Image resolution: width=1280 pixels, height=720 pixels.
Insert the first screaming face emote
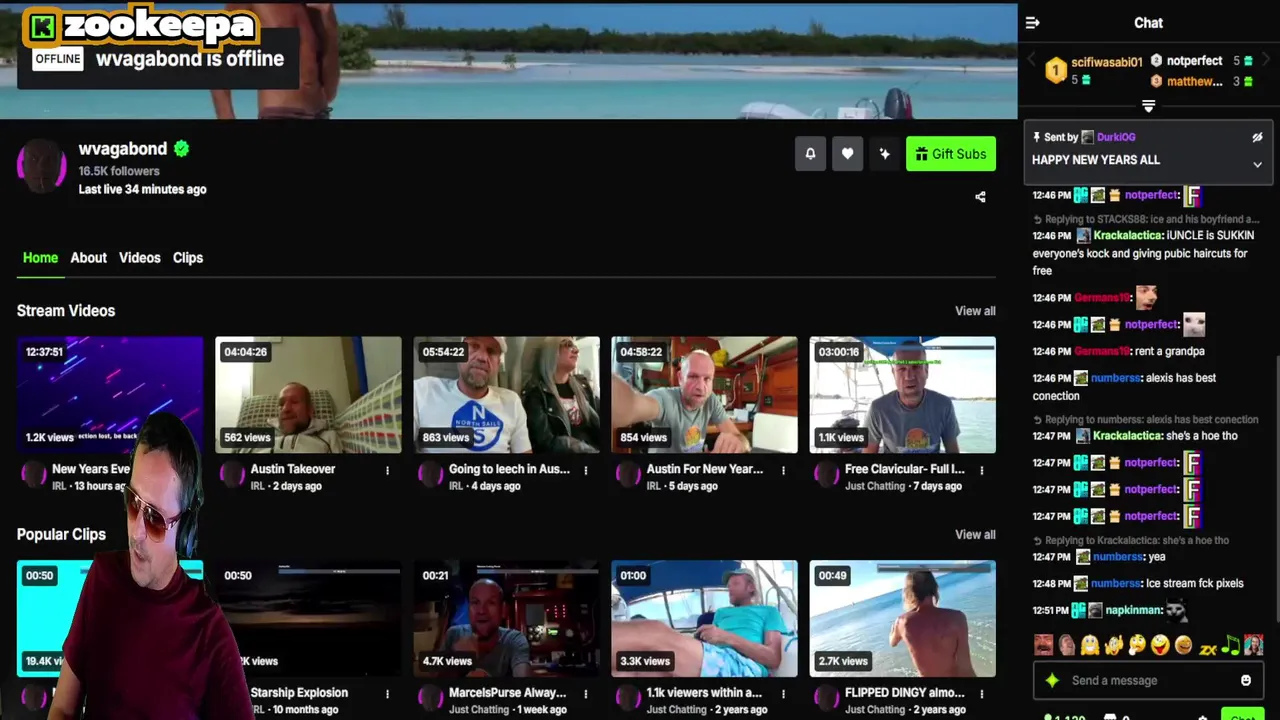coord(1044,646)
